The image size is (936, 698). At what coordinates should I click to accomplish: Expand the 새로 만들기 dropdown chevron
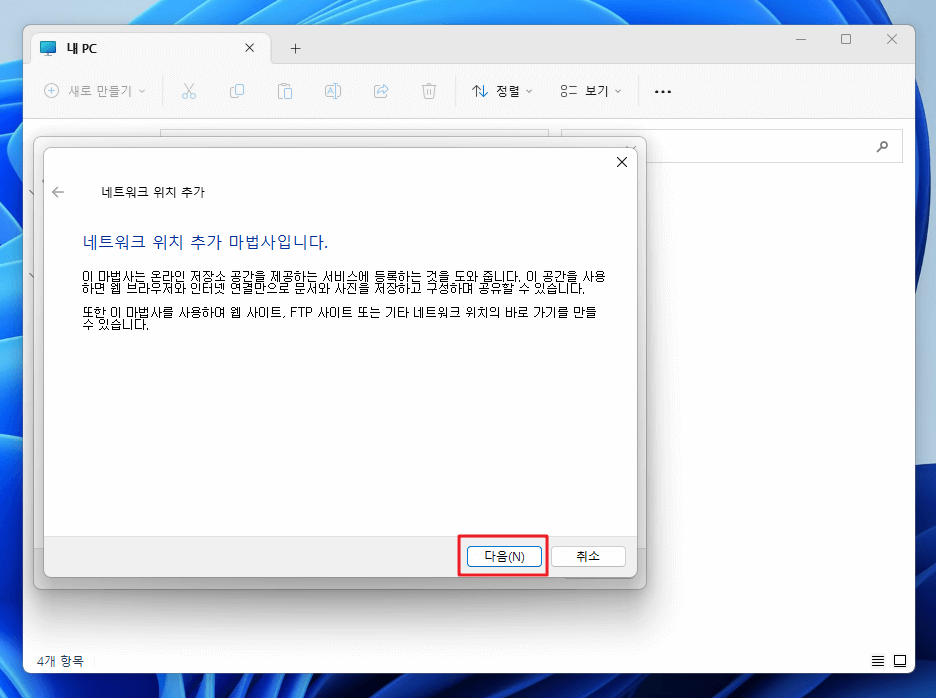pyautogui.click(x=140, y=91)
